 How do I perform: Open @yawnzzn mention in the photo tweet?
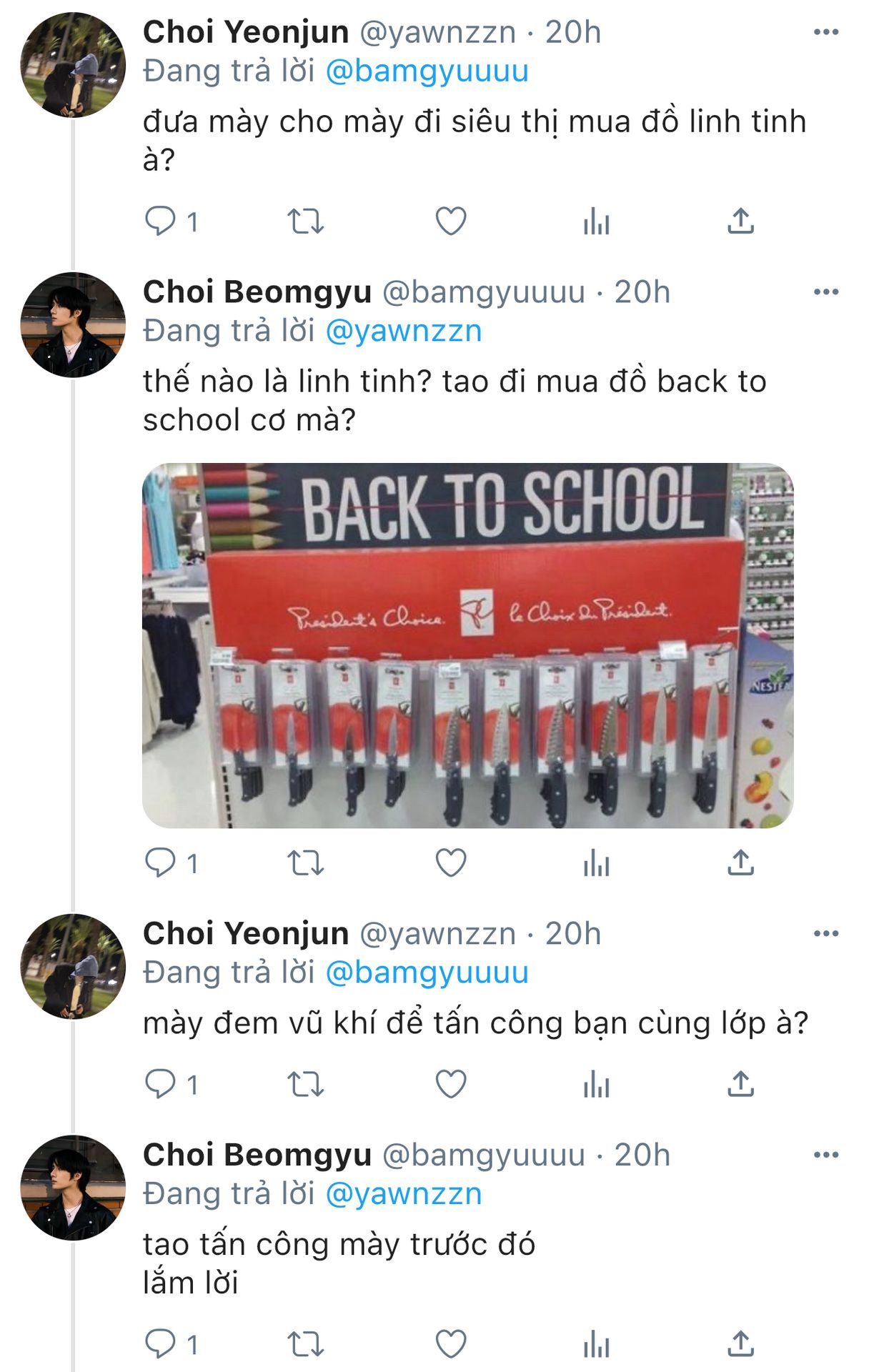(x=404, y=331)
